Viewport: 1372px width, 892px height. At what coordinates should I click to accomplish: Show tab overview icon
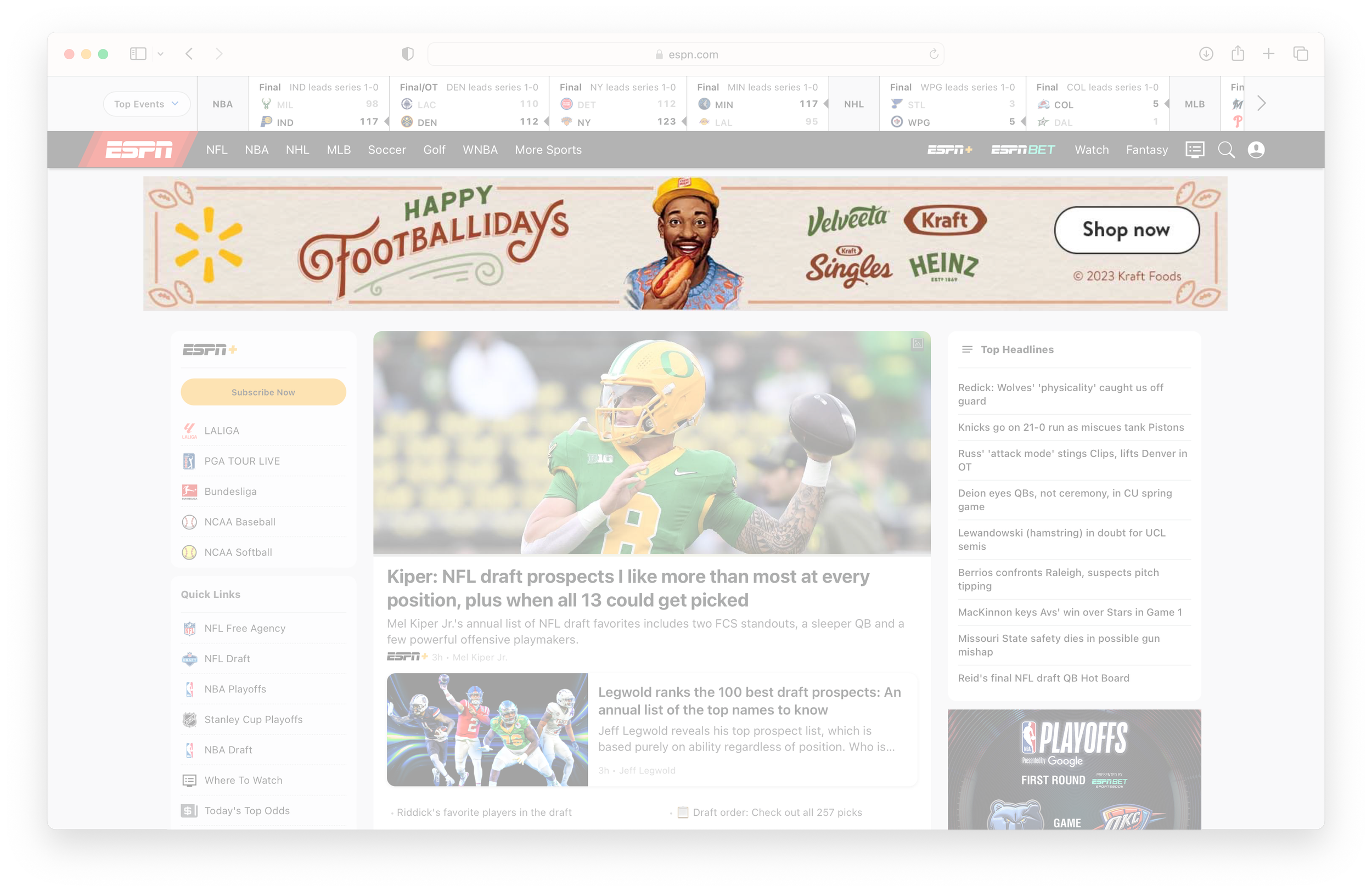[x=1301, y=54]
